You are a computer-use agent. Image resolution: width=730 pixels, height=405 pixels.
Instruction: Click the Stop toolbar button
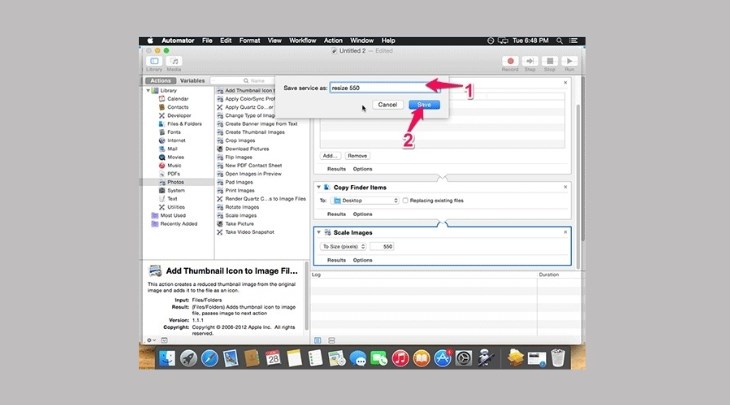(550, 61)
